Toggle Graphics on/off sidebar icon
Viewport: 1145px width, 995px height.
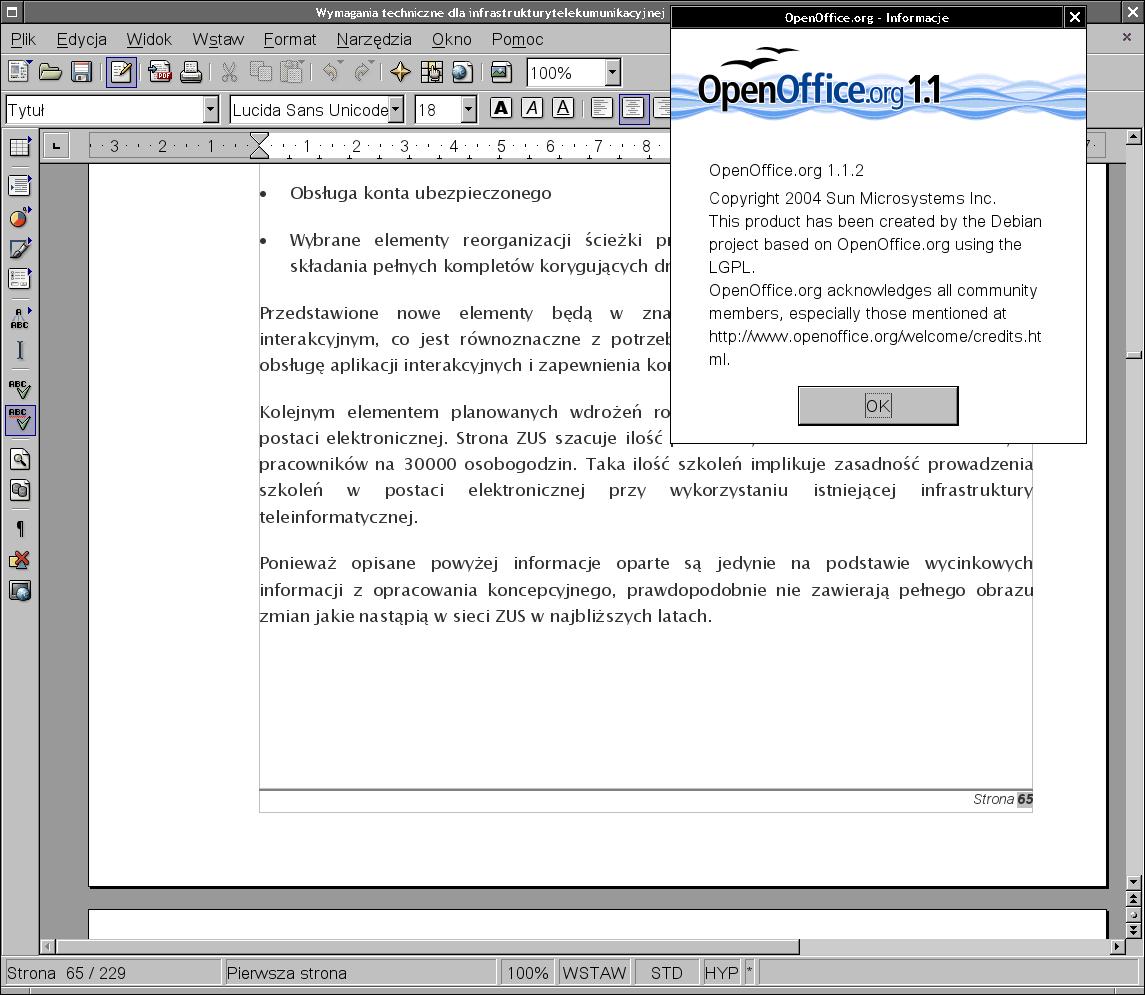click(x=20, y=560)
